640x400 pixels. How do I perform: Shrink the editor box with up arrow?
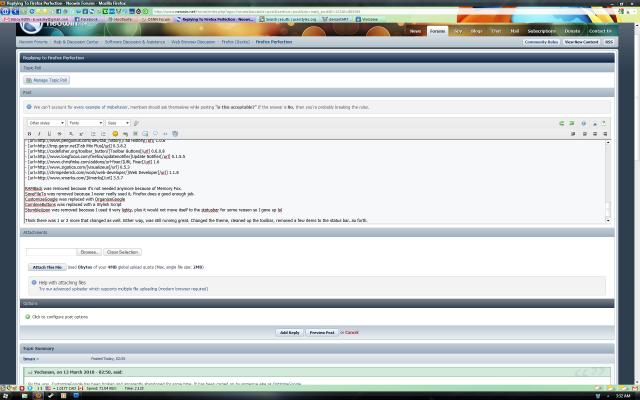tap(595, 123)
